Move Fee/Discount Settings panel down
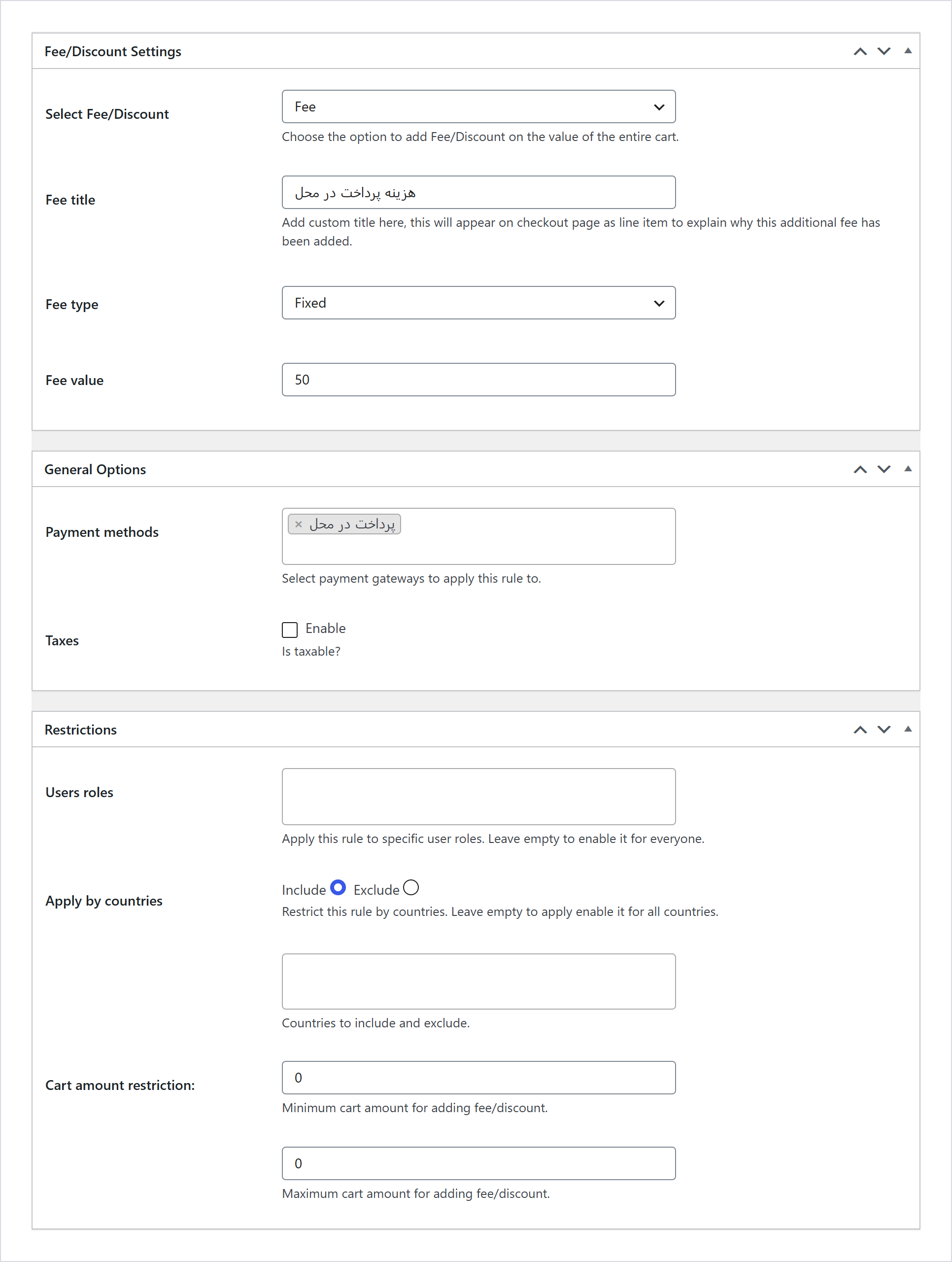The height and width of the screenshot is (1262, 952). click(x=884, y=51)
